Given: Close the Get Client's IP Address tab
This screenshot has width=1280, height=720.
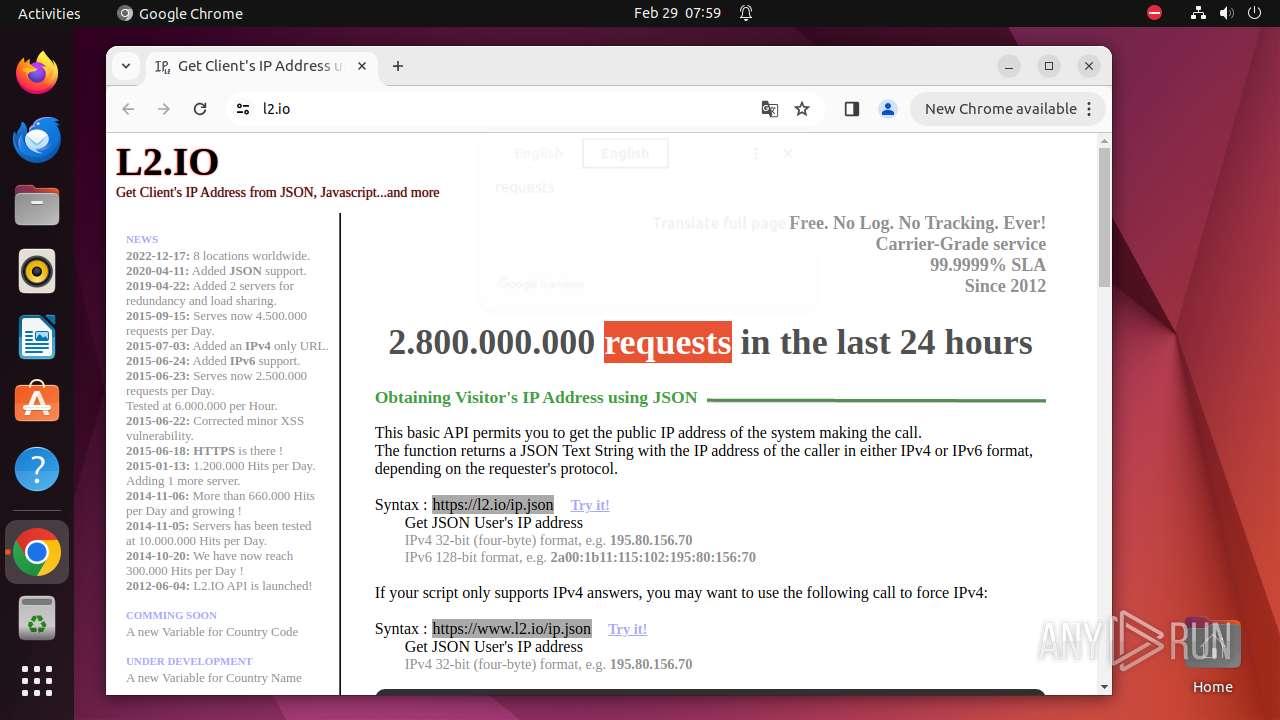Looking at the screenshot, I should (x=362, y=66).
